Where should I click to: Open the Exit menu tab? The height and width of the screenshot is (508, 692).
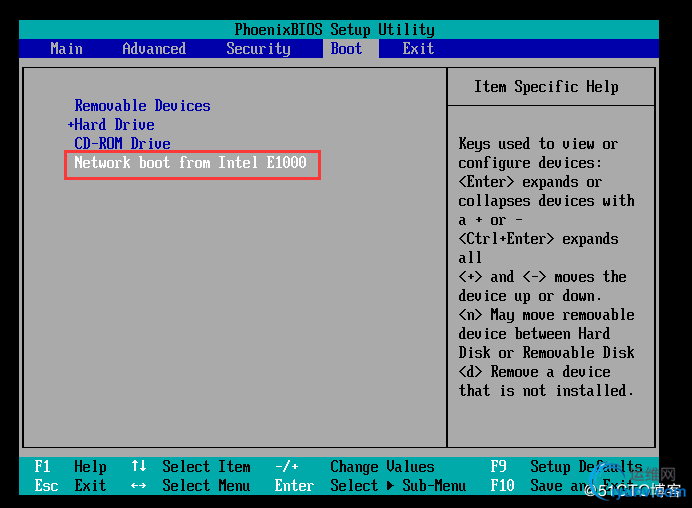point(418,49)
